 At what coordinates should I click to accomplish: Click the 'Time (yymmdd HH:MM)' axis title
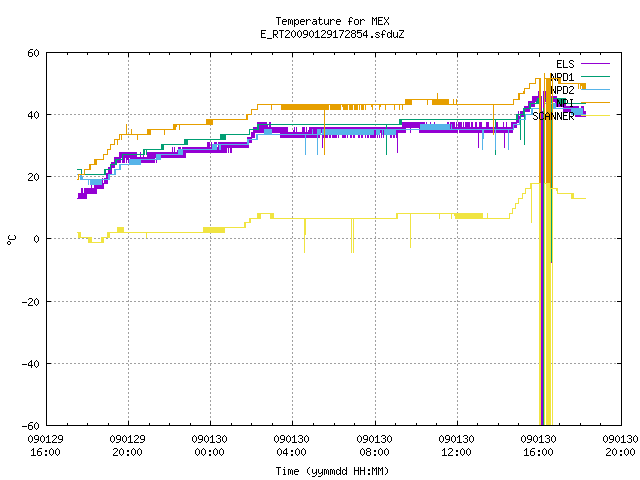[x=332, y=471]
